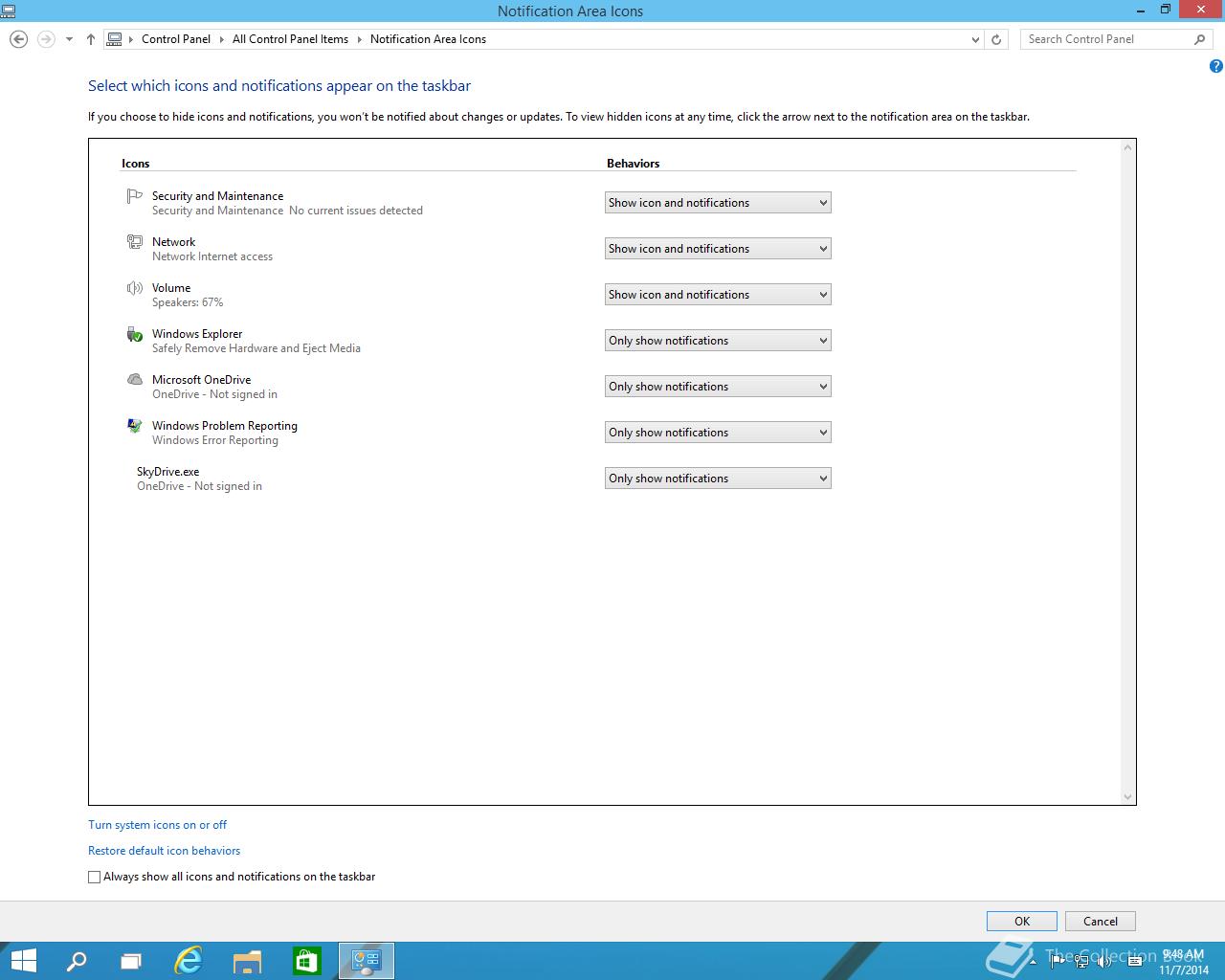Viewport: 1225px width, 980px height.
Task: Click the Windows Explorer Safely Remove icon
Action: click(135, 334)
